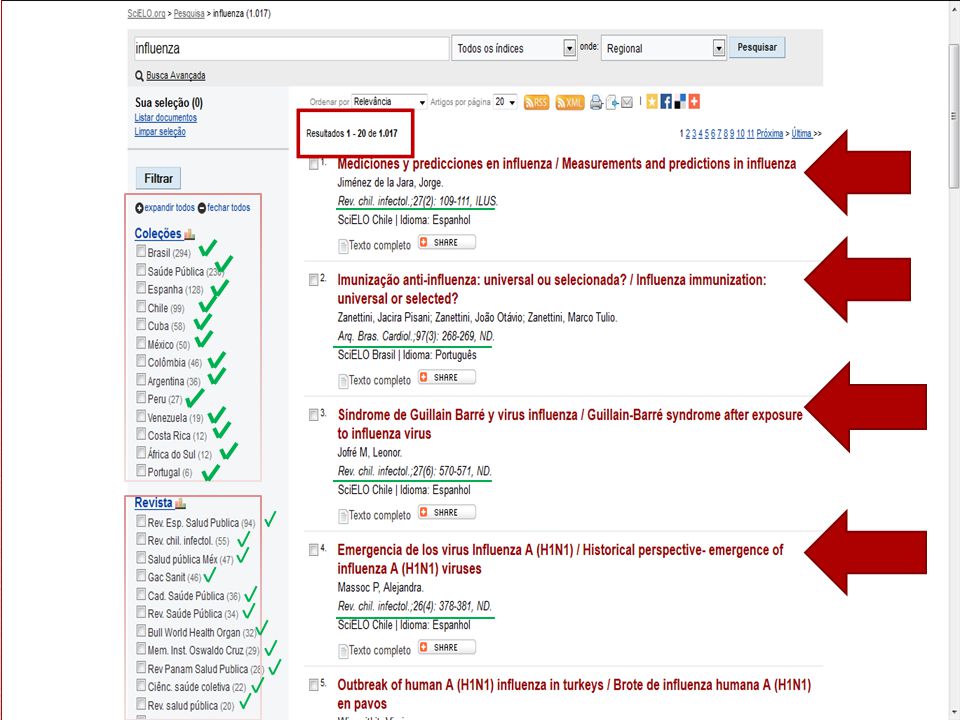The height and width of the screenshot is (720, 960).
Task: Click the yellow star bookmark icon
Action: [x=651, y=102]
